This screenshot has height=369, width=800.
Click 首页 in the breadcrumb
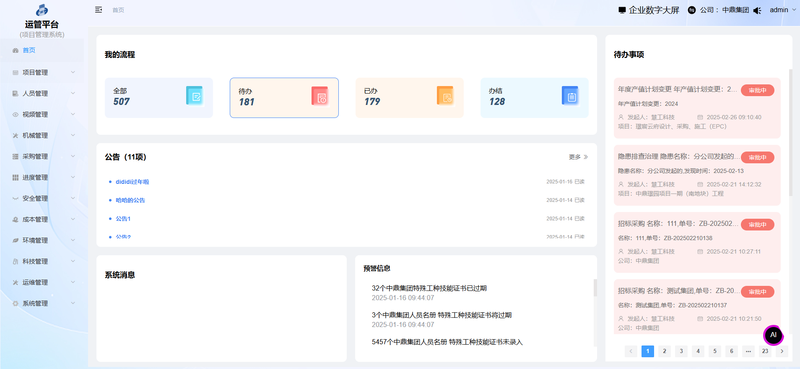click(x=118, y=10)
